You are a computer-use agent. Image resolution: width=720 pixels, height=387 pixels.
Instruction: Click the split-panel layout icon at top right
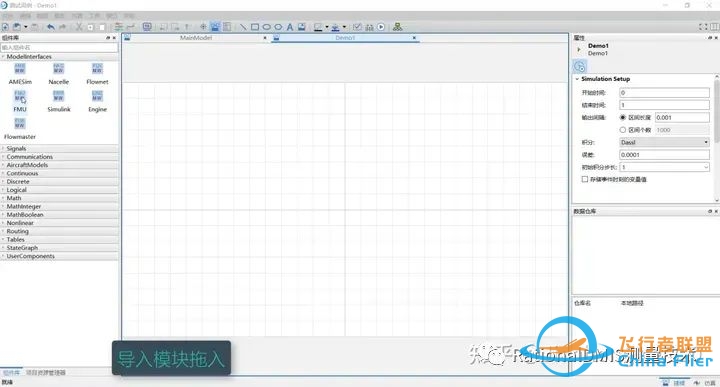(714, 27)
